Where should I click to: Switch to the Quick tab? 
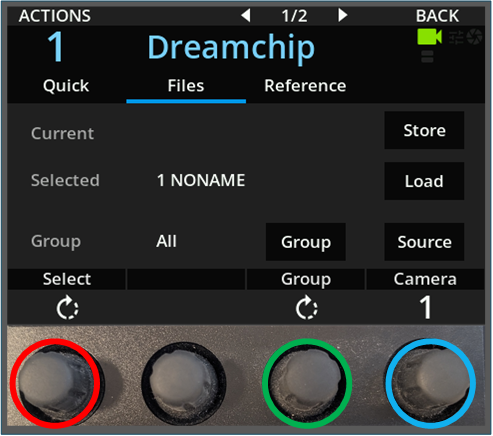click(66, 86)
